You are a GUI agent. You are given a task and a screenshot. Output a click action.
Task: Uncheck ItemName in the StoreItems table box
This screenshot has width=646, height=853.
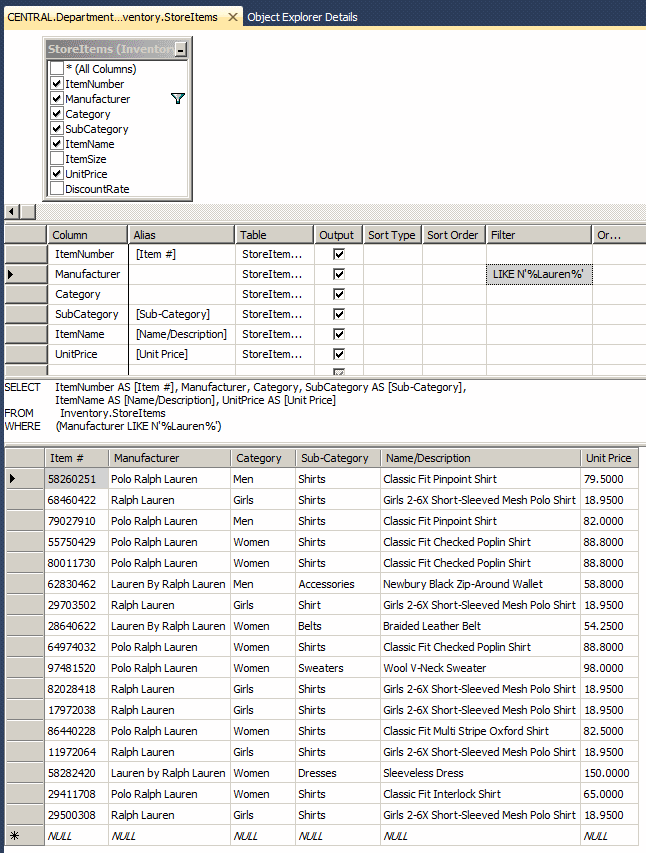(x=57, y=144)
